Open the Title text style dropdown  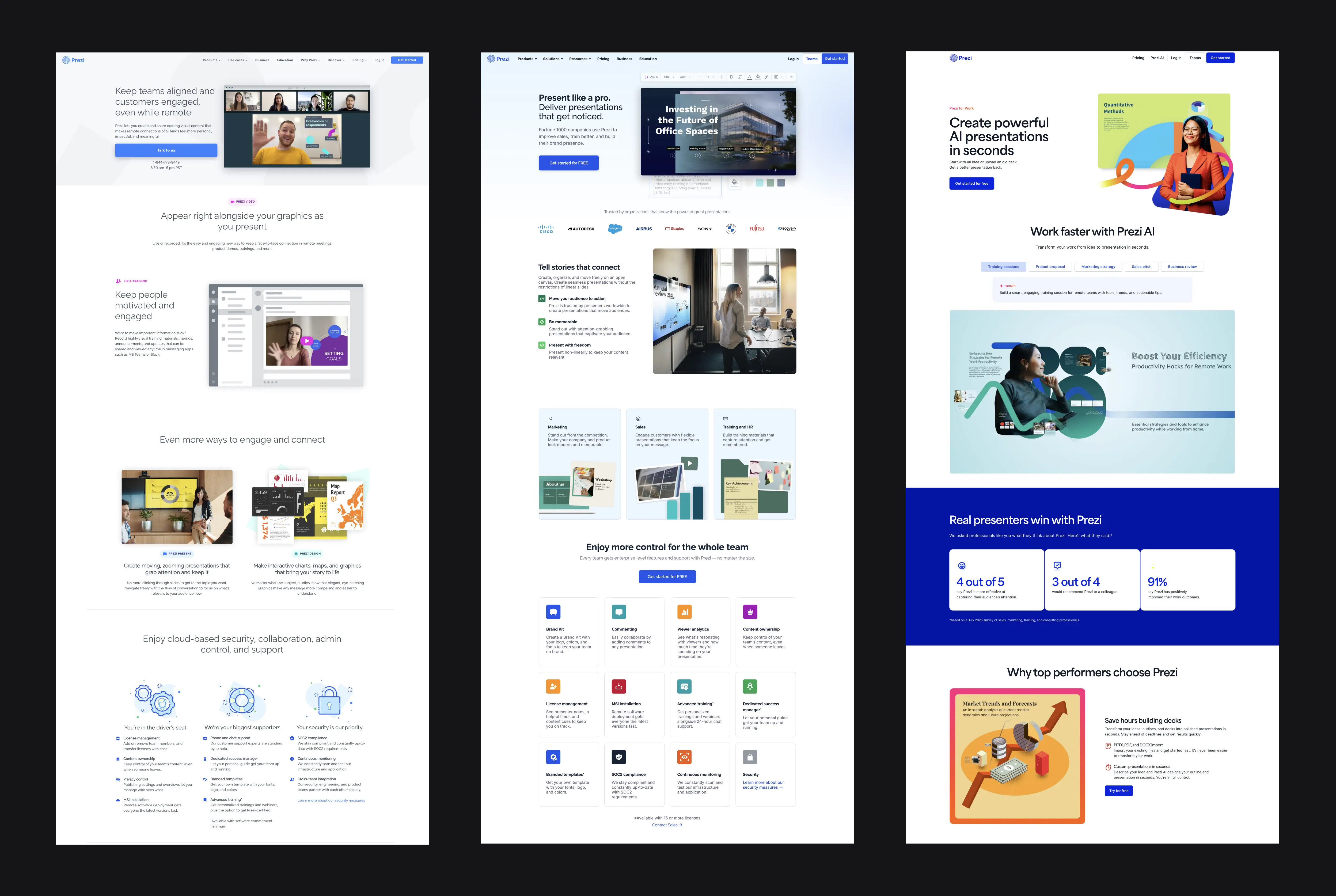[669, 77]
